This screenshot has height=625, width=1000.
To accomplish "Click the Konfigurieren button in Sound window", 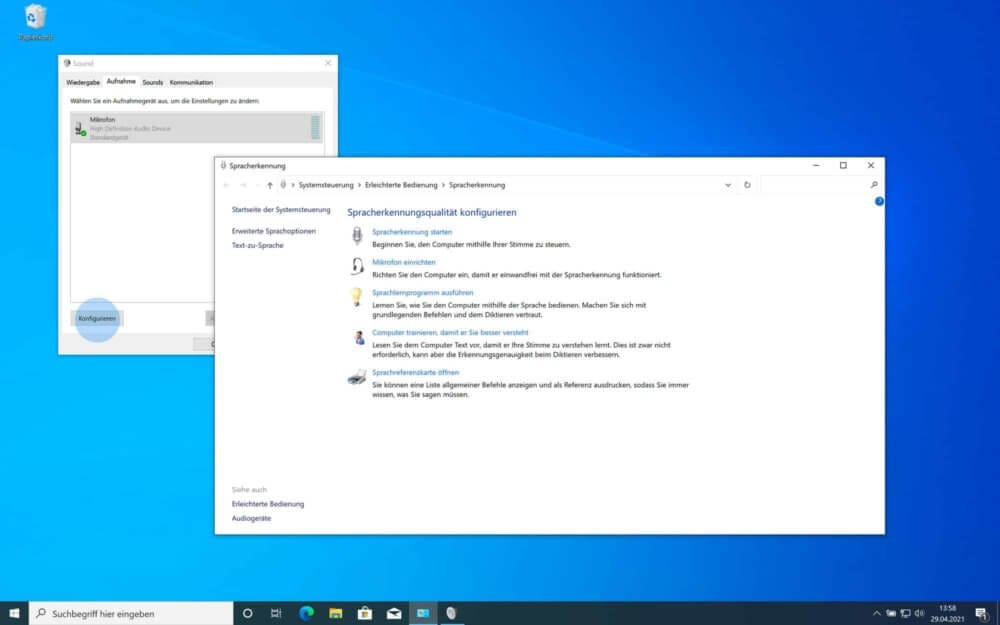I will [x=97, y=318].
